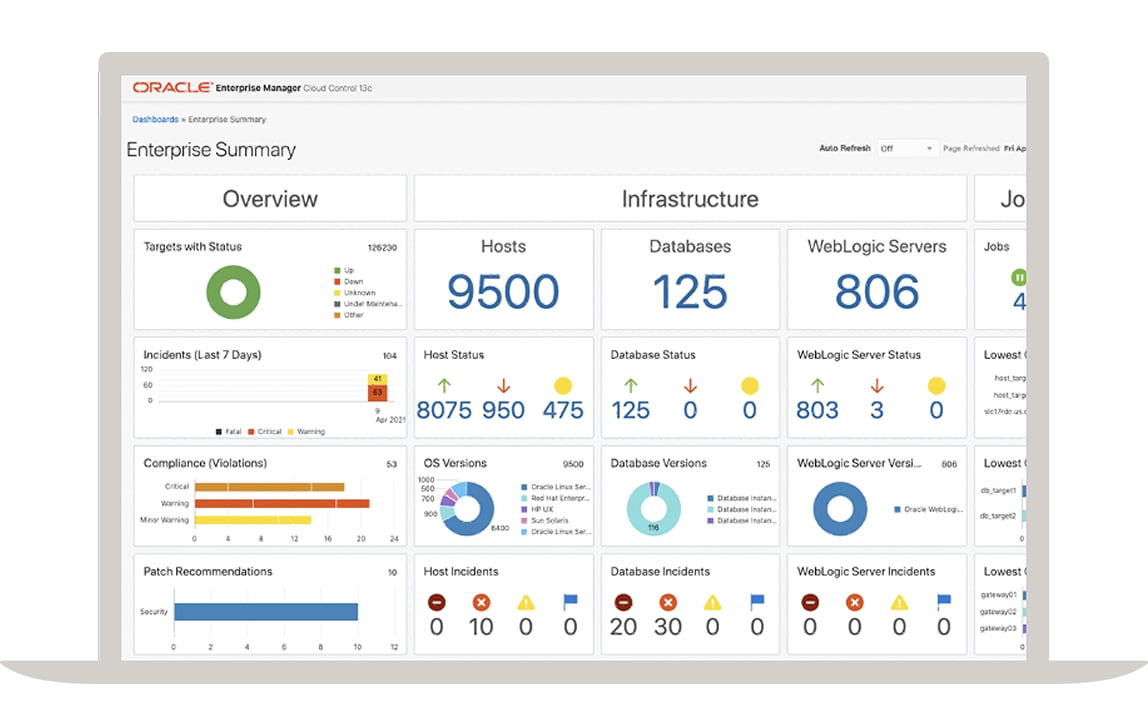Click the Oracle logo in the header
The image size is (1148, 724).
click(173, 87)
